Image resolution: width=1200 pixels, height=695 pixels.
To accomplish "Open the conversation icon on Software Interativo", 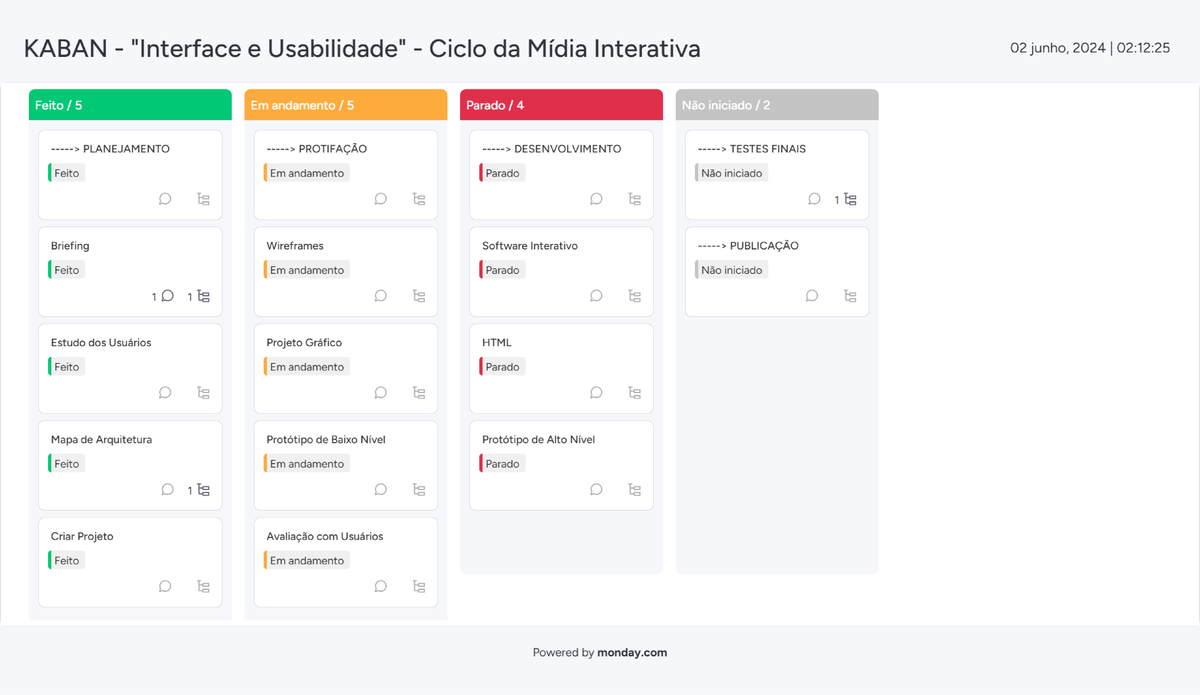I will pos(596,296).
